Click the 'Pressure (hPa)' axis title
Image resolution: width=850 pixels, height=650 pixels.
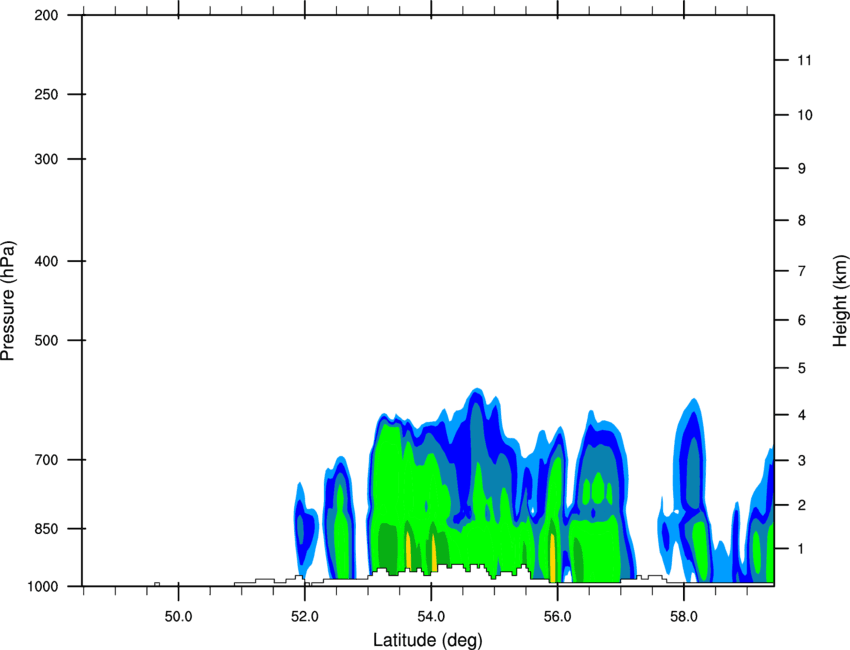tap(8, 301)
